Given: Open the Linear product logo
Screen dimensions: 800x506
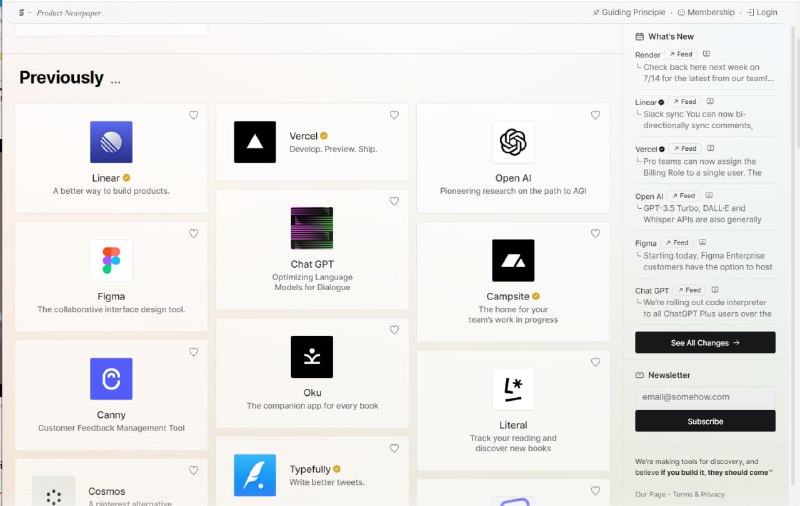Looking at the screenshot, I should (x=111, y=142).
